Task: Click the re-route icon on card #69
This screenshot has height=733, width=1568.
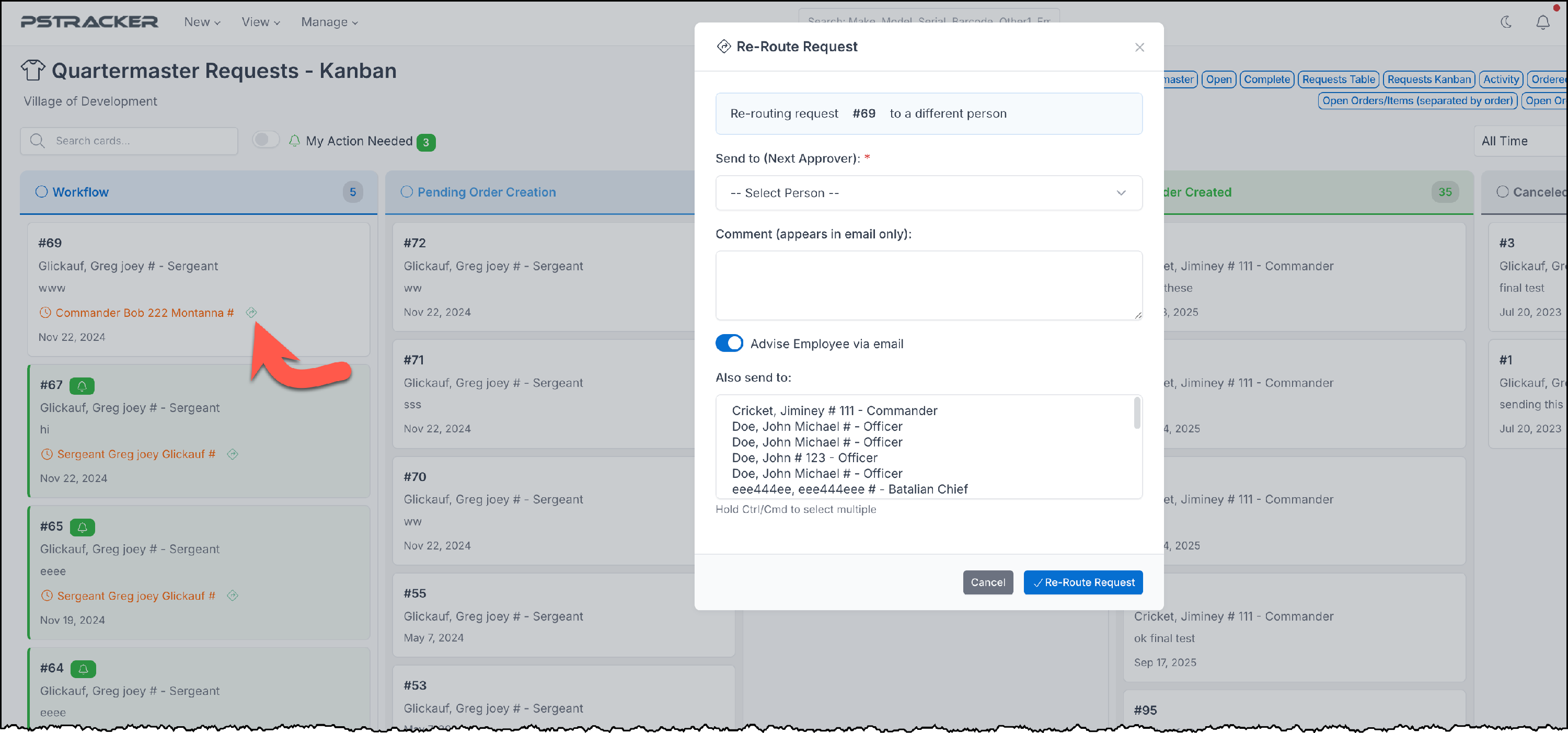Action: [x=251, y=312]
